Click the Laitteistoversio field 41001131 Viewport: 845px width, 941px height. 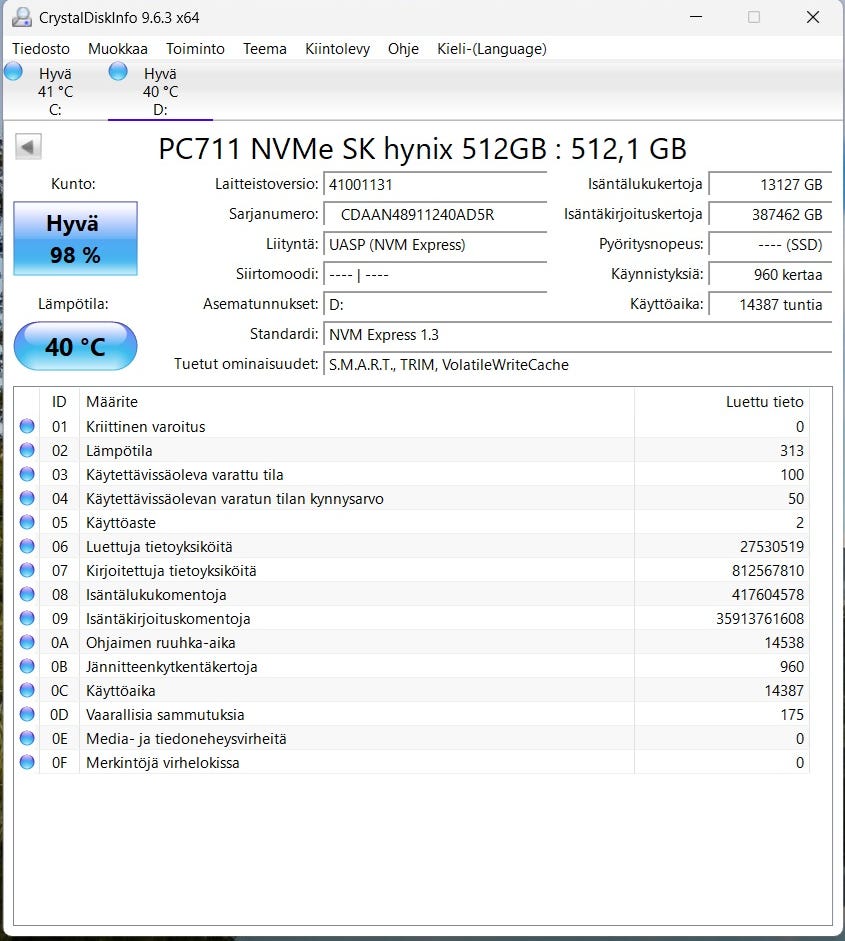435,184
